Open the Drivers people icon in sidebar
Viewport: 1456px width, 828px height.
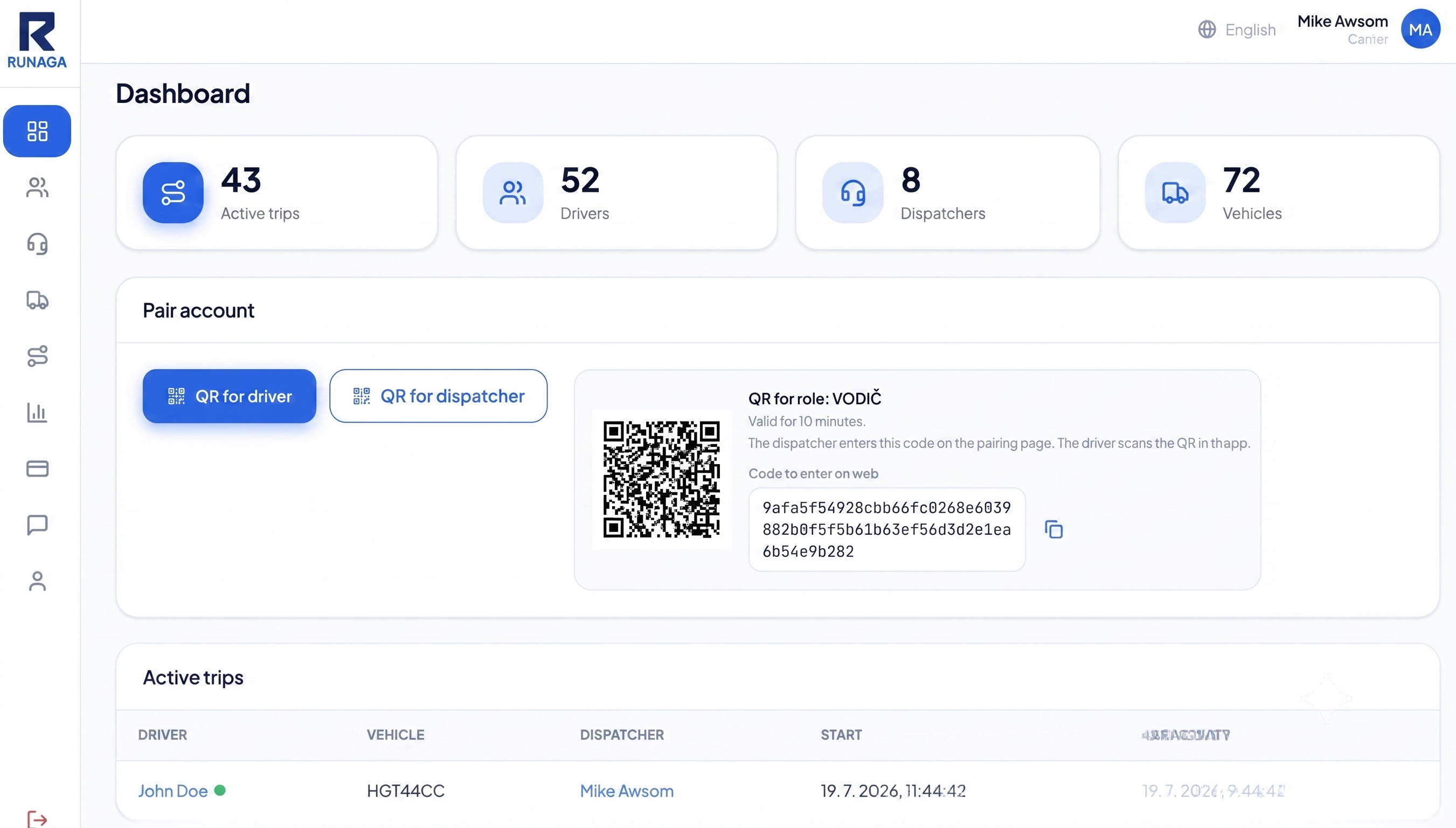[x=38, y=187]
